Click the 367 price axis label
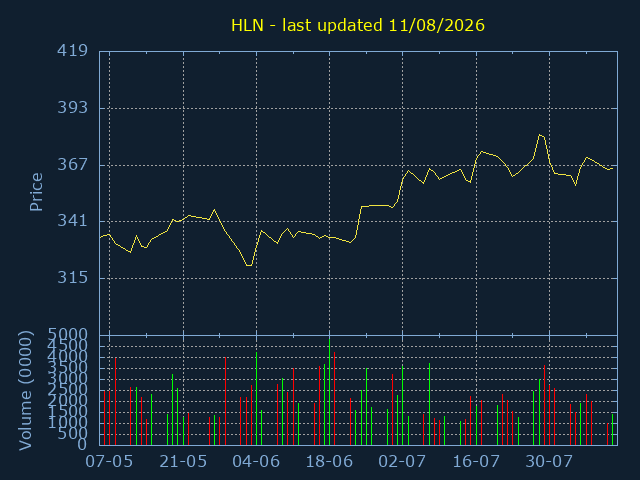The height and width of the screenshot is (480, 640). 72,164
